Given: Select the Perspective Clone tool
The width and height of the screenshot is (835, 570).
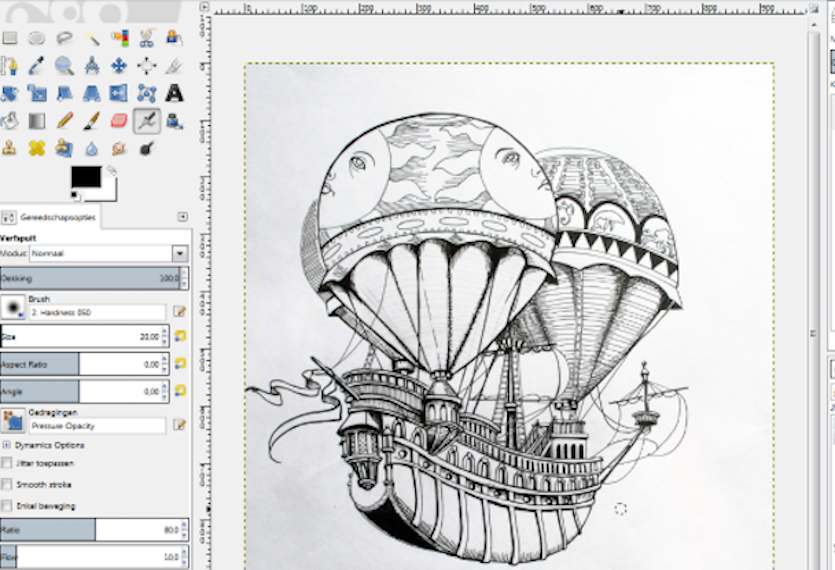Looking at the screenshot, I should pyautogui.click(x=64, y=148).
